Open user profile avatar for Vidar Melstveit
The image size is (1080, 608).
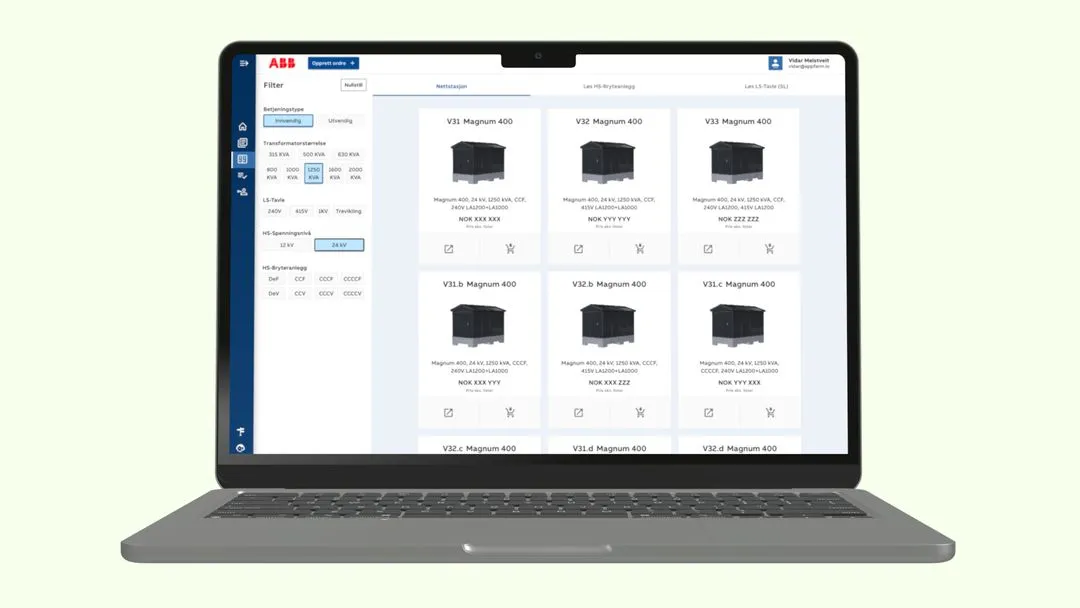click(775, 63)
